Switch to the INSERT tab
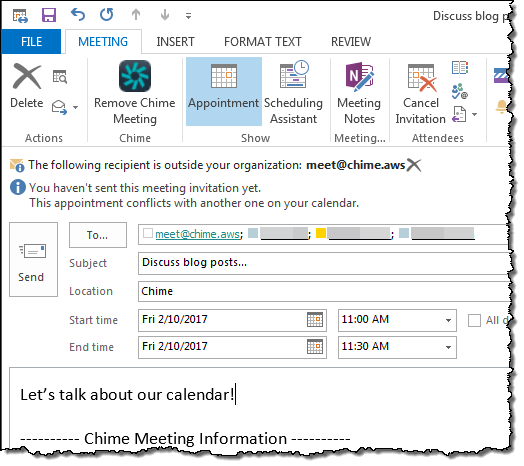524x466 pixels. [x=175, y=41]
